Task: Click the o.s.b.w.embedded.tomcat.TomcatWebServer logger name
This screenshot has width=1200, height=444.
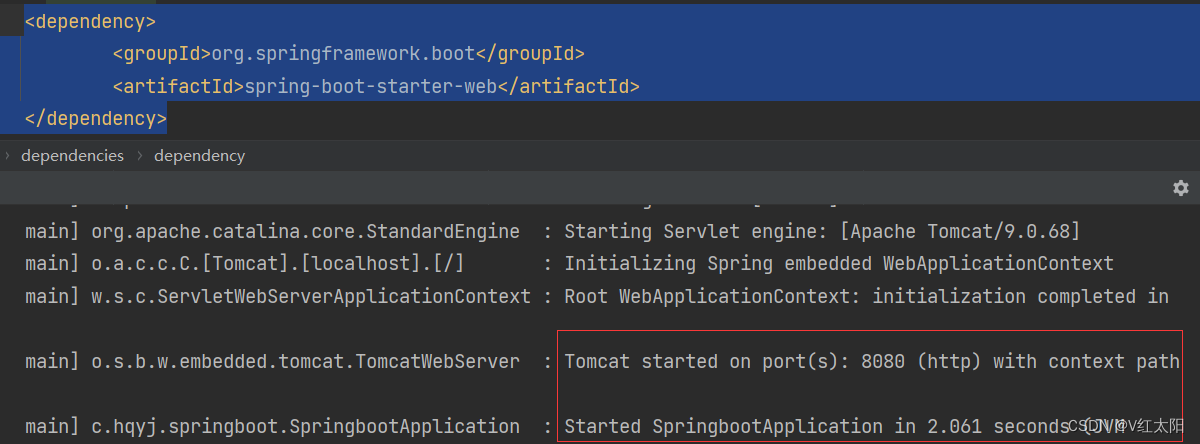Action: [305, 361]
